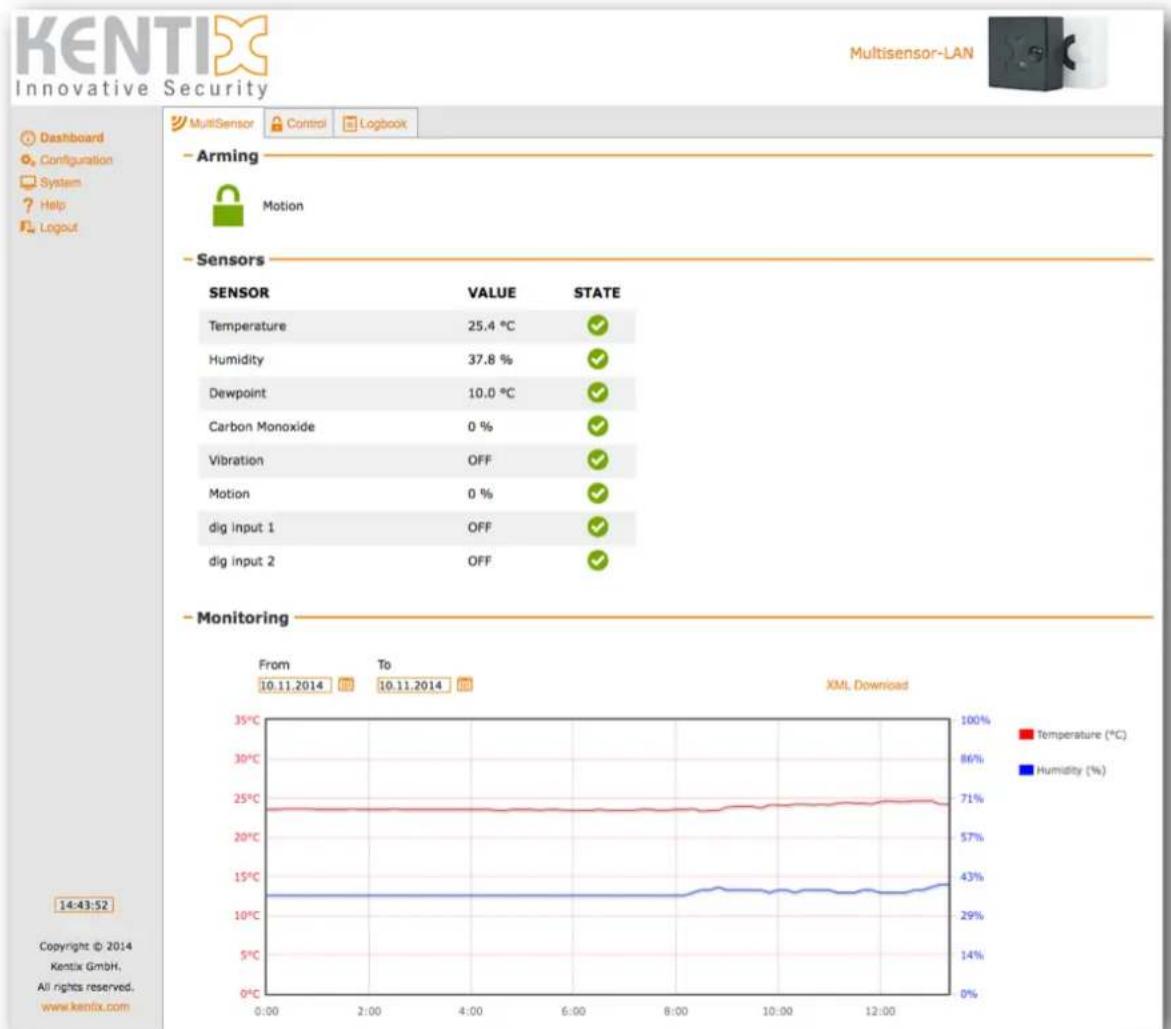
Task: Click the SENSOR column header
Action: [x=239, y=293]
